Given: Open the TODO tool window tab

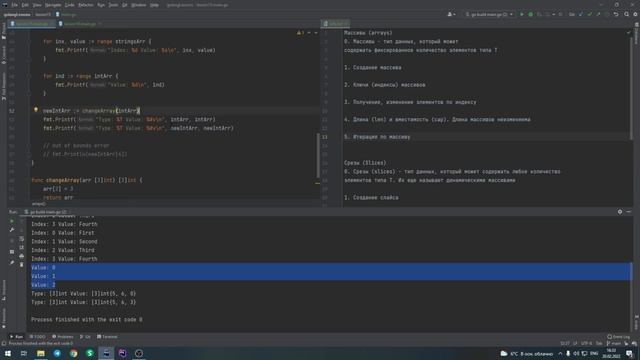Looking at the screenshot, I should coord(38,337).
